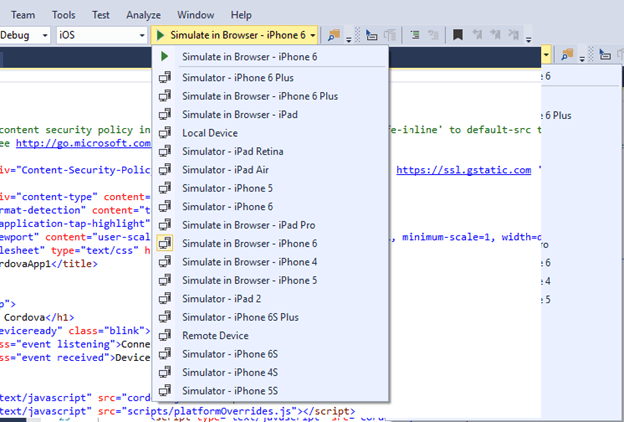This screenshot has width=624, height=422.
Task: Go to previous bookmark icon
Action: coord(477,35)
